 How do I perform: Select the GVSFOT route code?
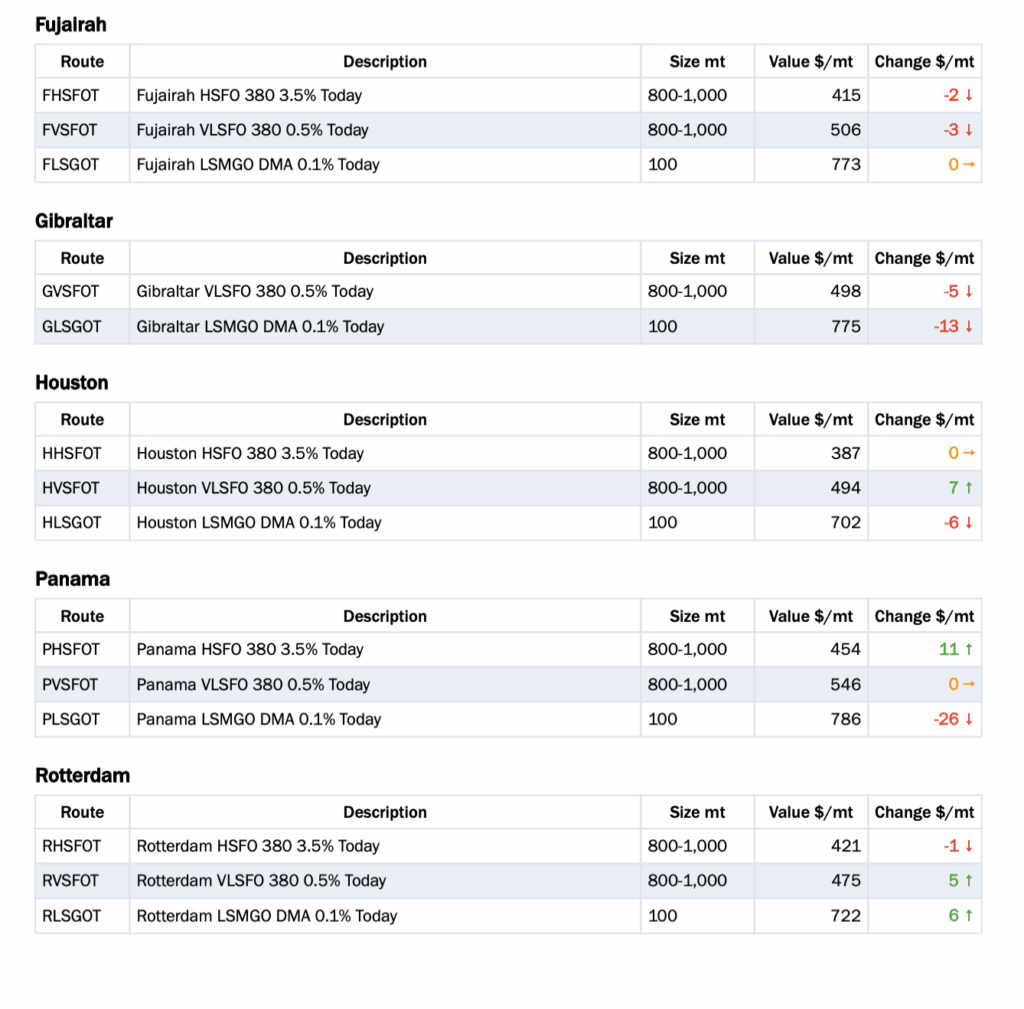pos(71,292)
